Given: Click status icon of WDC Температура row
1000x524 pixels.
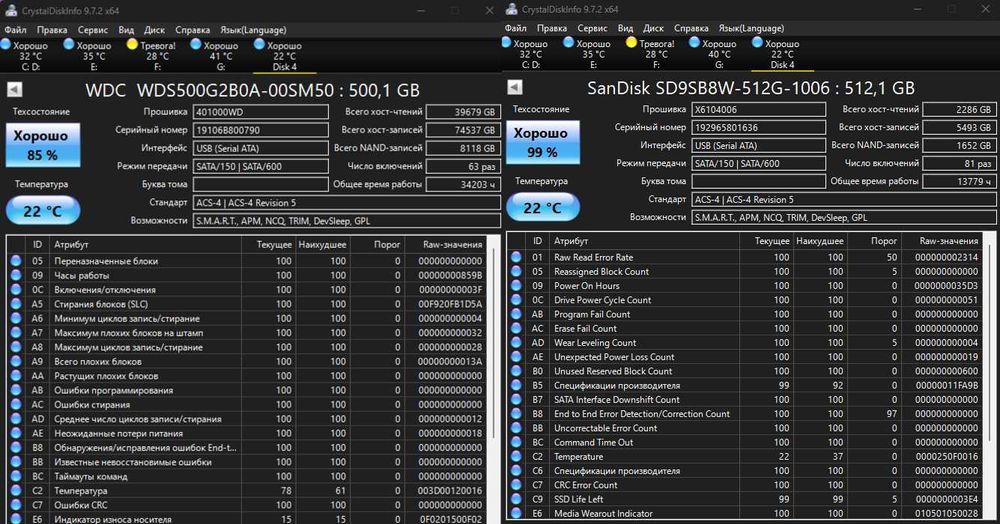Looking at the screenshot, I should [16, 490].
